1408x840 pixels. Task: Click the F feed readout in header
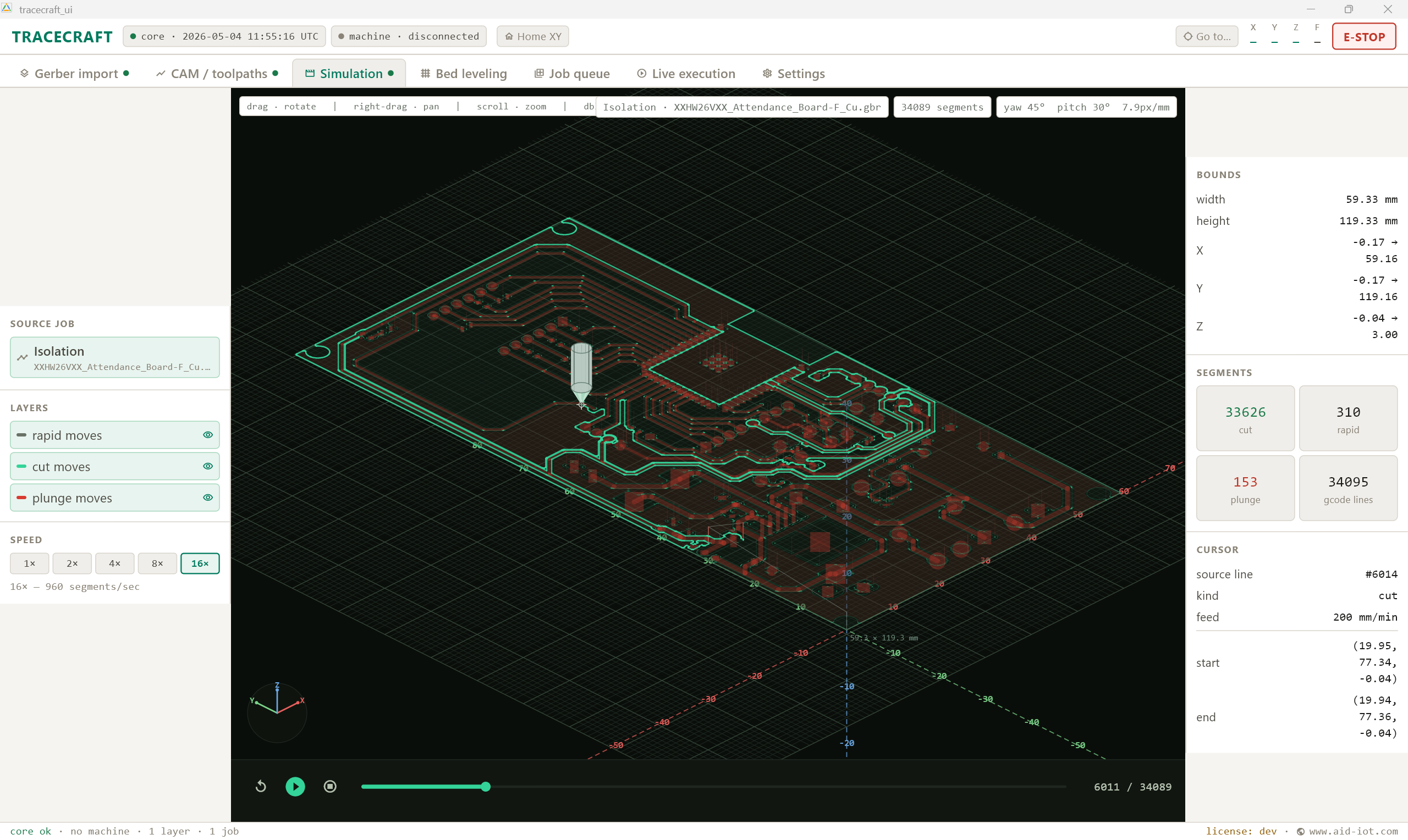click(1317, 35)
